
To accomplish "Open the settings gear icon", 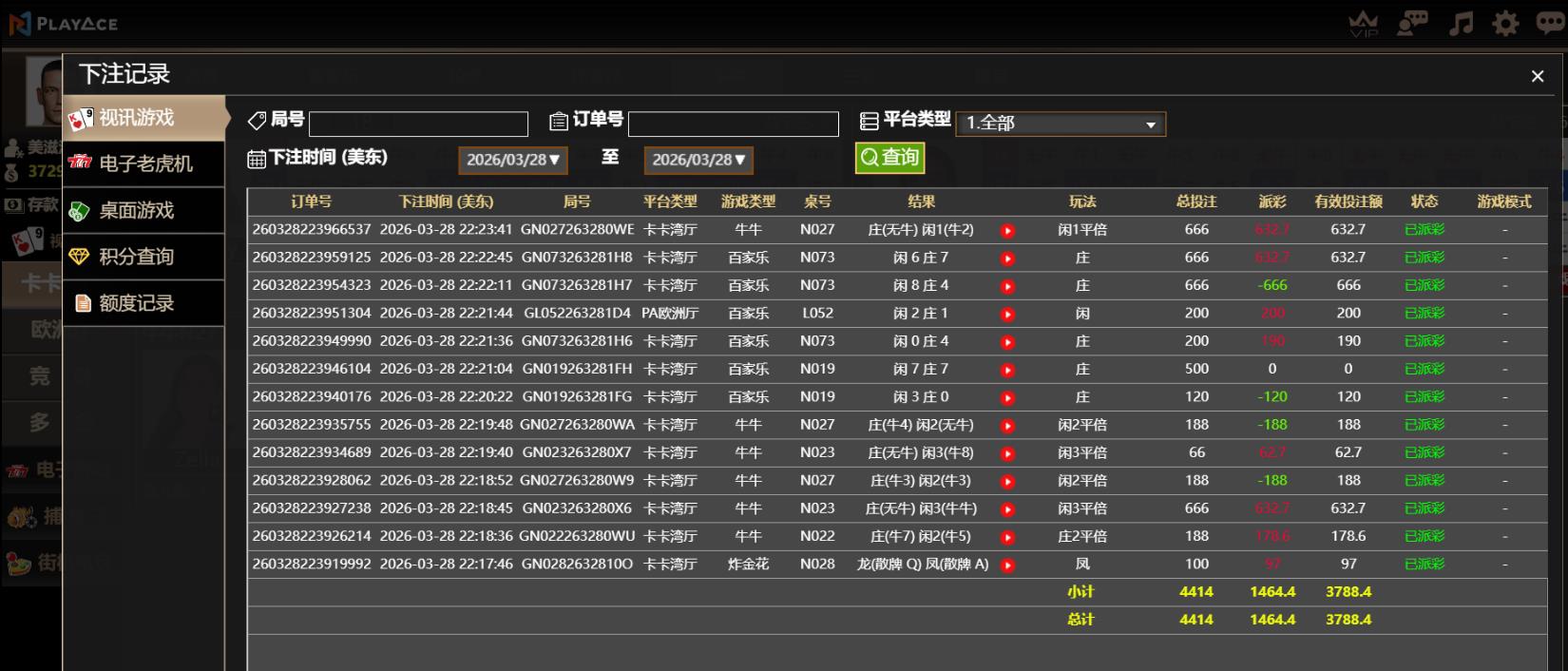I will pos(1505,24).
